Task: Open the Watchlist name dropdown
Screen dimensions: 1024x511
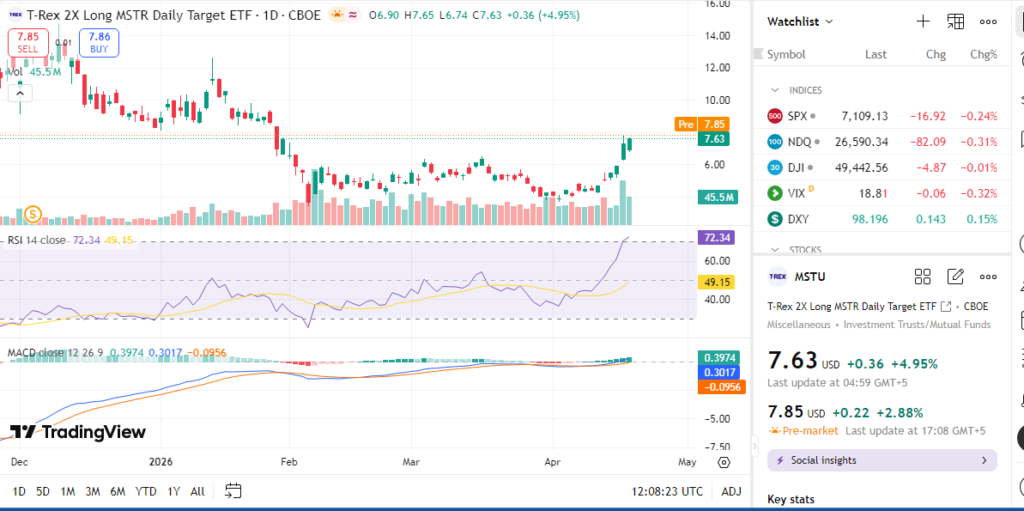Action: (x=800, y=21)
